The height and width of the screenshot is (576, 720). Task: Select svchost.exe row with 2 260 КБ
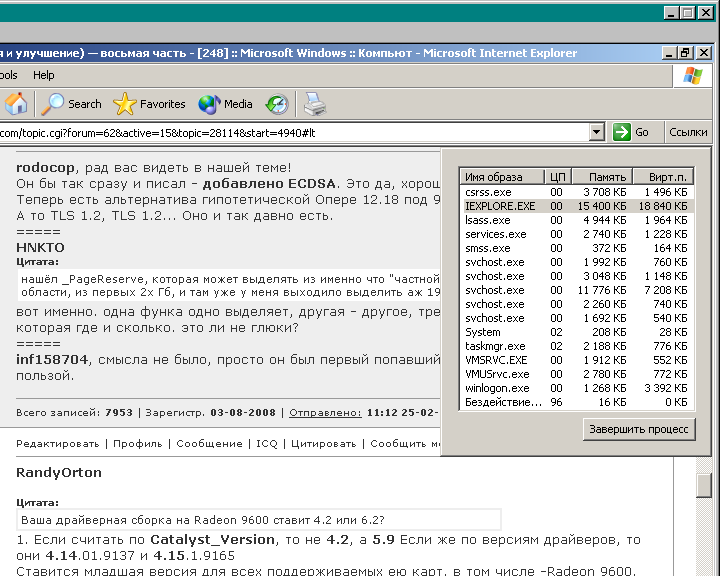pos(576,304)
